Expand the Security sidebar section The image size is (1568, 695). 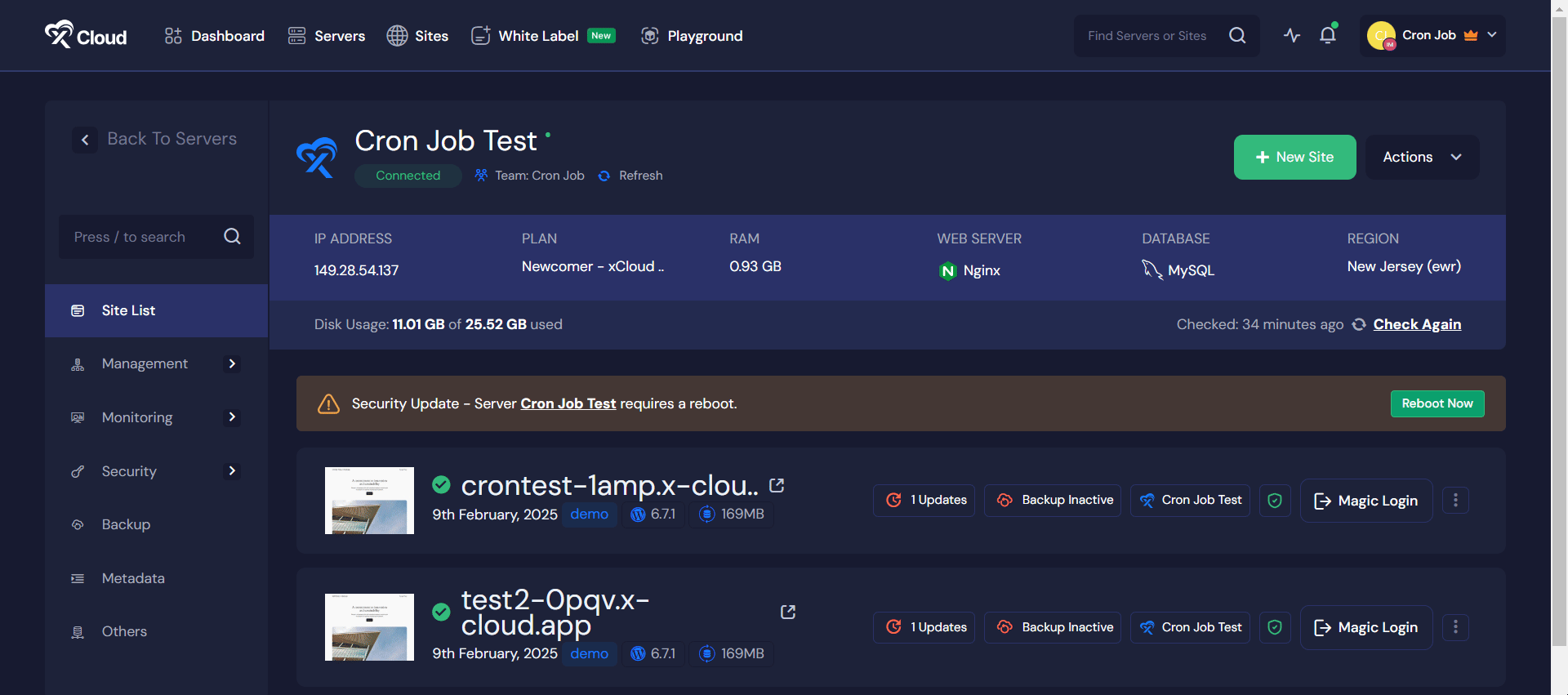(x=156, y=471)
